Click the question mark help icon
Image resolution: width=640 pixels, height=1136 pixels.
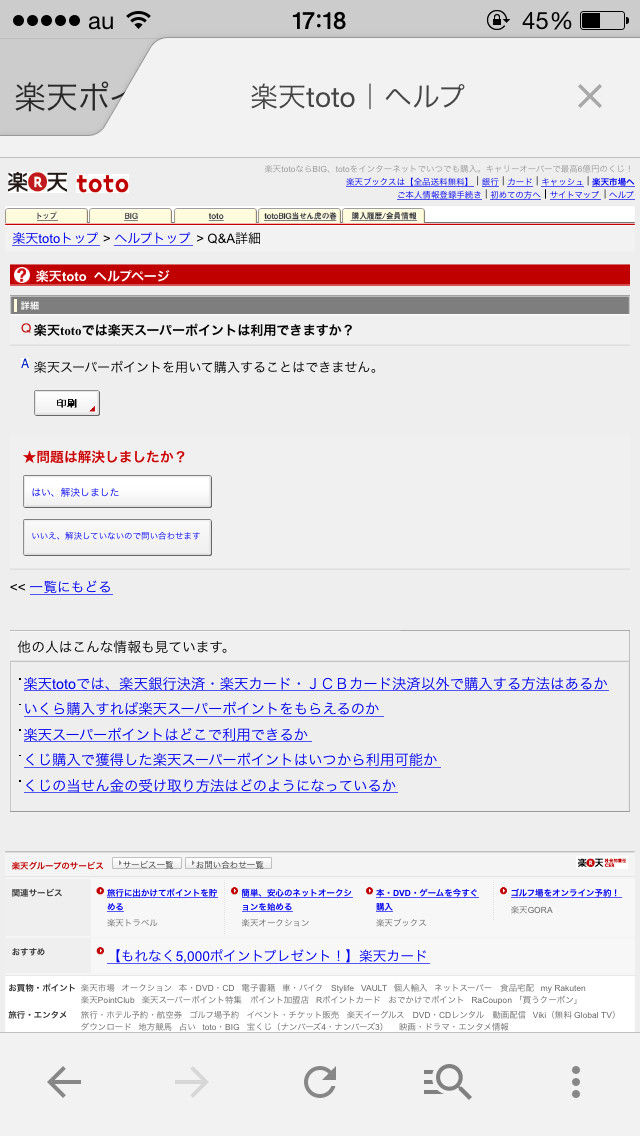22,275
